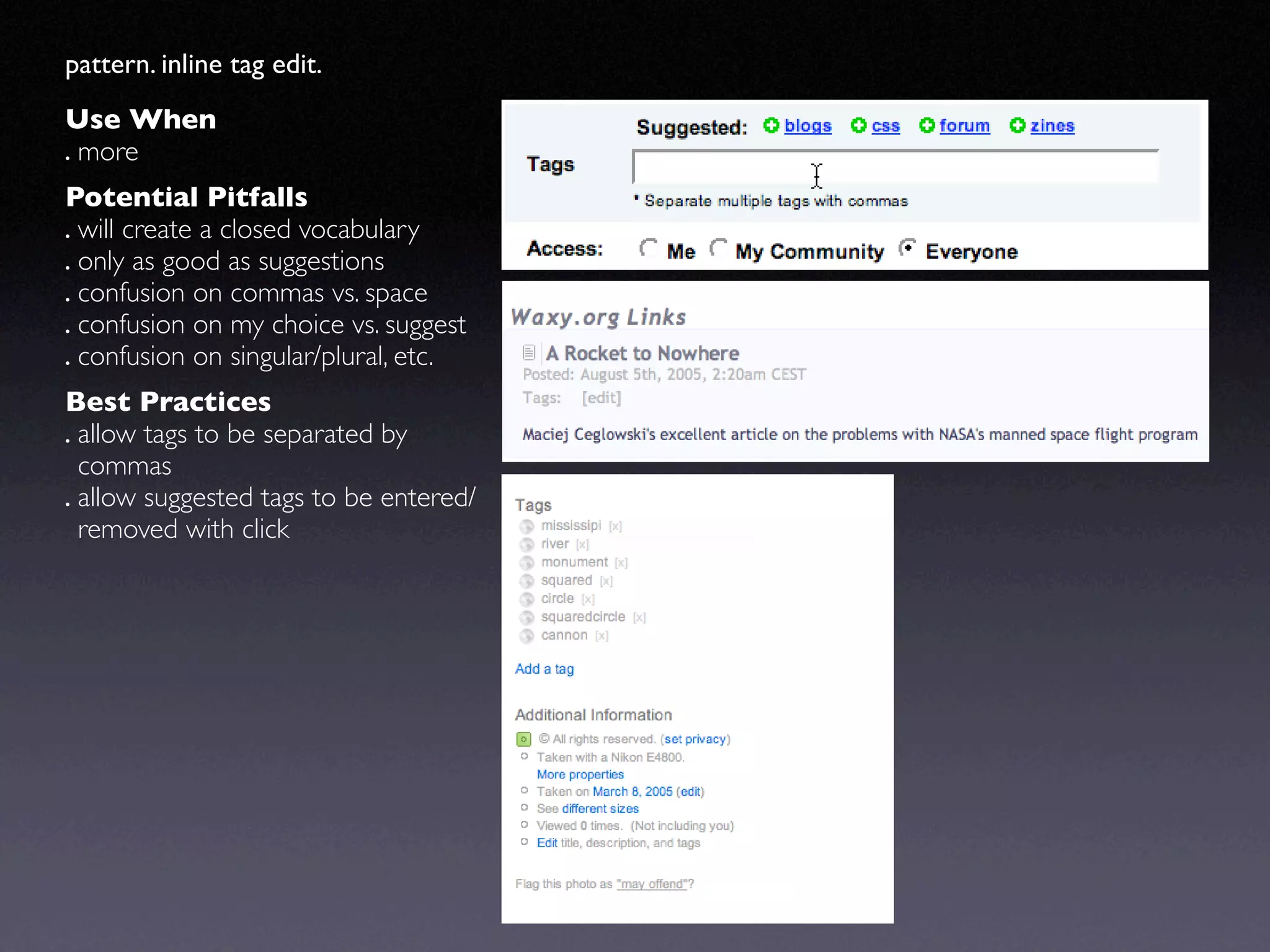Select the Me access radio button
This screenshot has height=952, width=1270.
coord(648,248)
